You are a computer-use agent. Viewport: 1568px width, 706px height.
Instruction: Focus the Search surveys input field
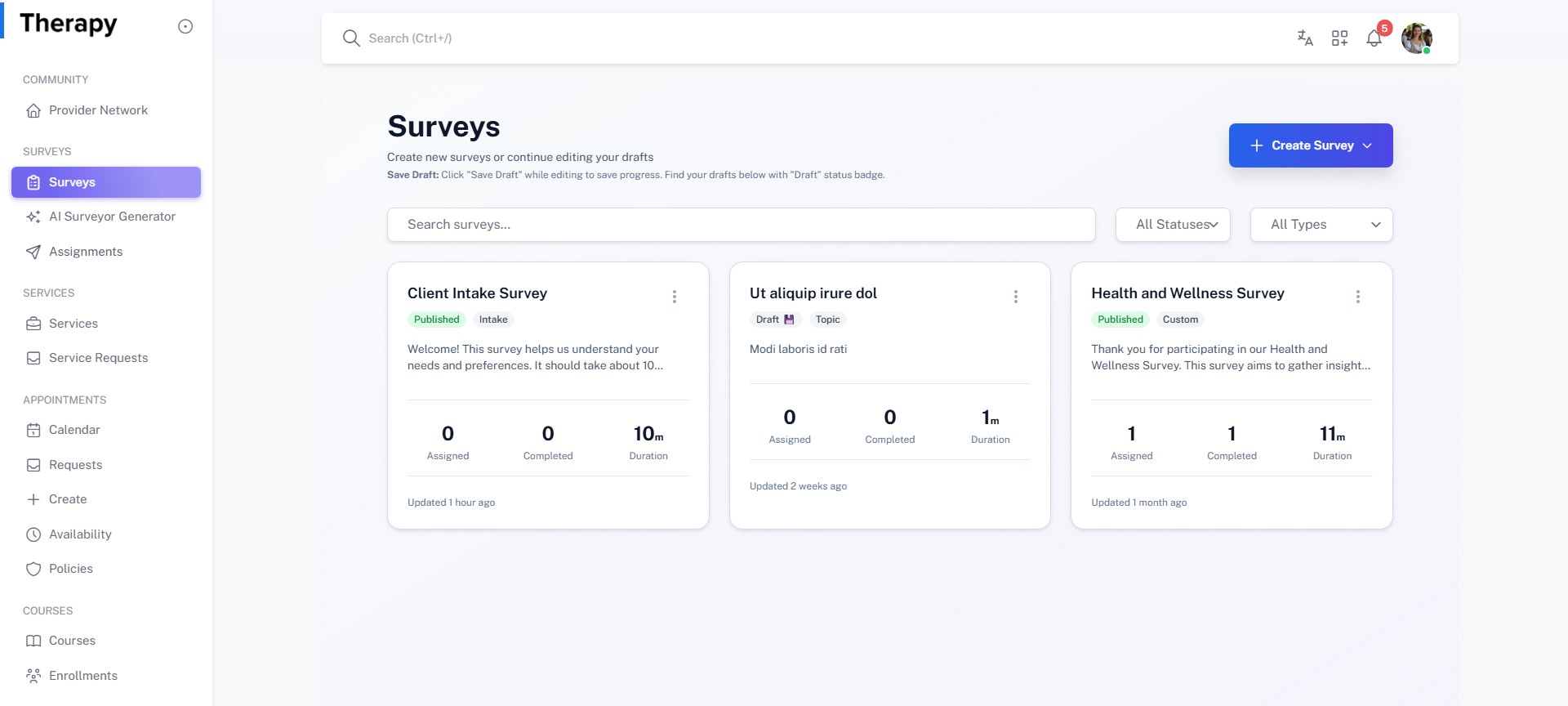741,225
